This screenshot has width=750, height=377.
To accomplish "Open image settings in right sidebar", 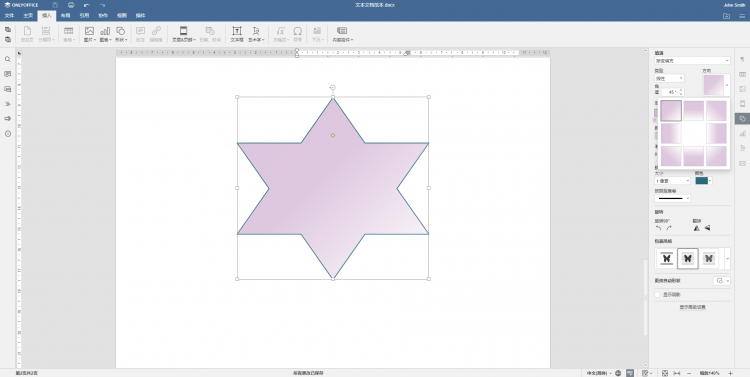I will pos(742,89).
